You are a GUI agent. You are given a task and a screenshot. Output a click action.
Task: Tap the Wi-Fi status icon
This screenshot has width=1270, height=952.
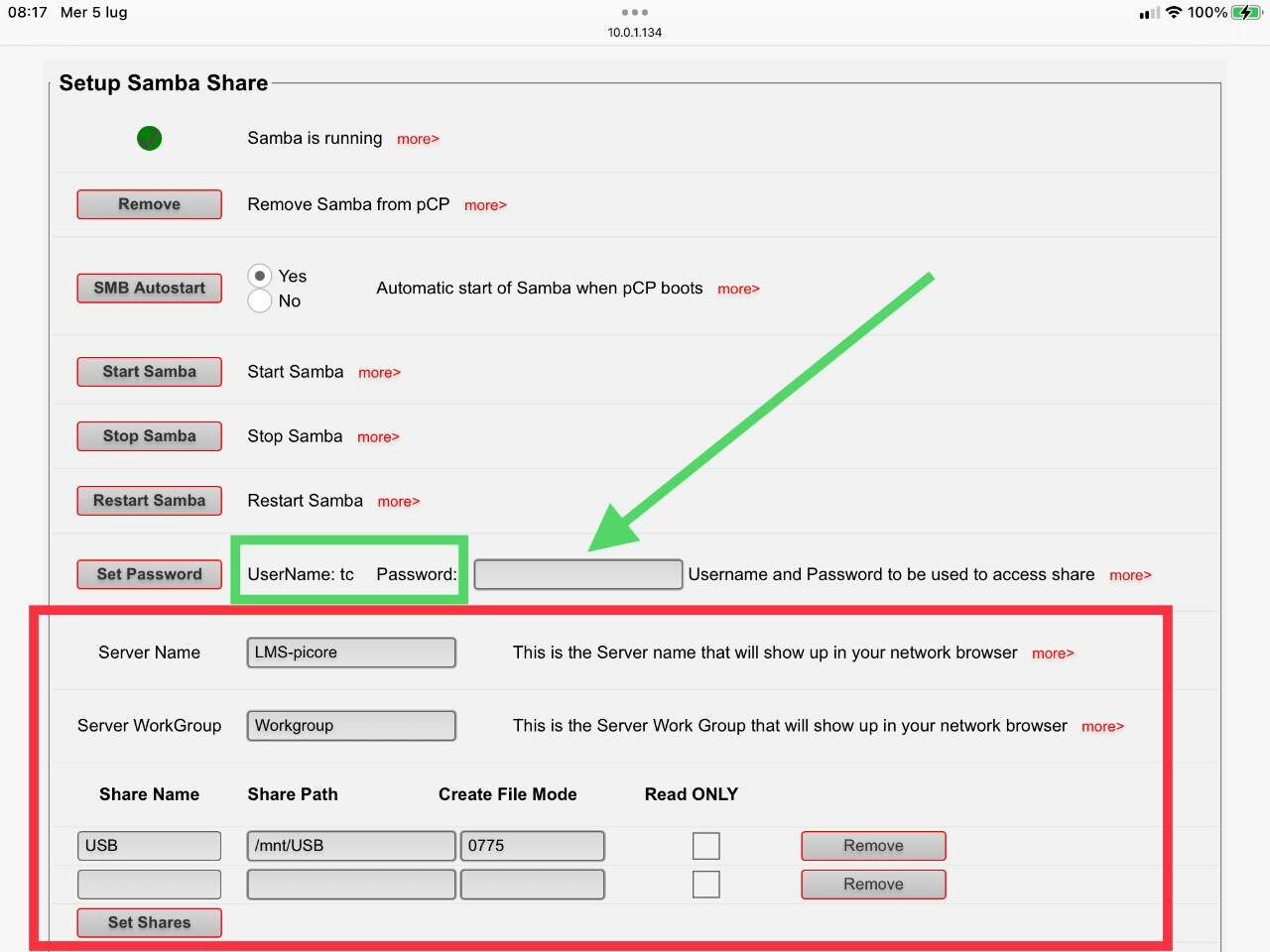click(1174, 13)
